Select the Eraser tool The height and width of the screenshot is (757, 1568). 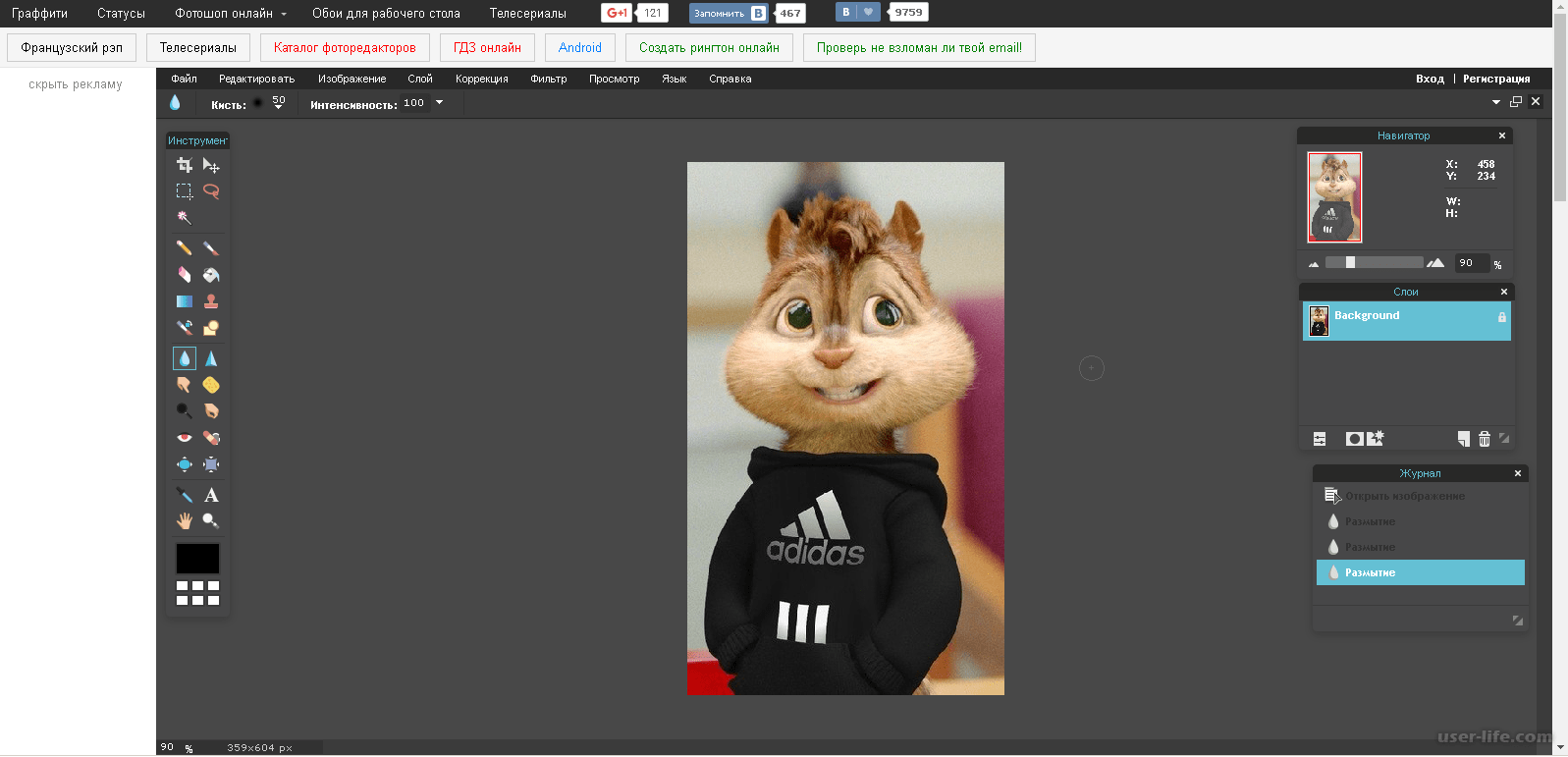click(x=185, y=275)
